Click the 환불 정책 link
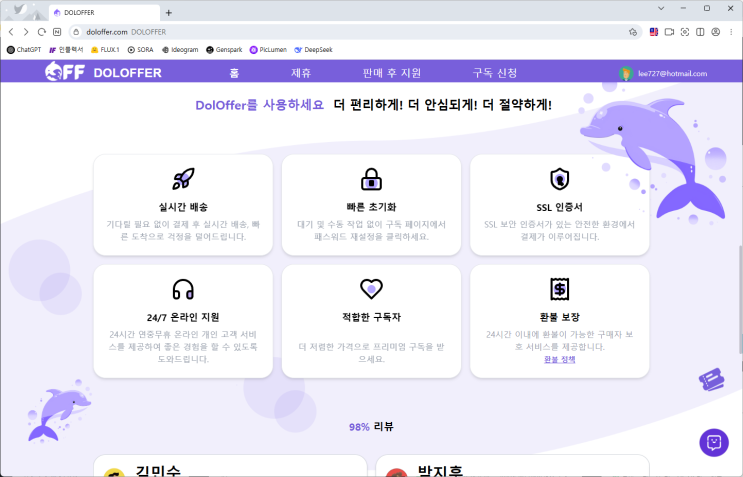The width and height of the screenshot is (743, 477). [559, 360]
